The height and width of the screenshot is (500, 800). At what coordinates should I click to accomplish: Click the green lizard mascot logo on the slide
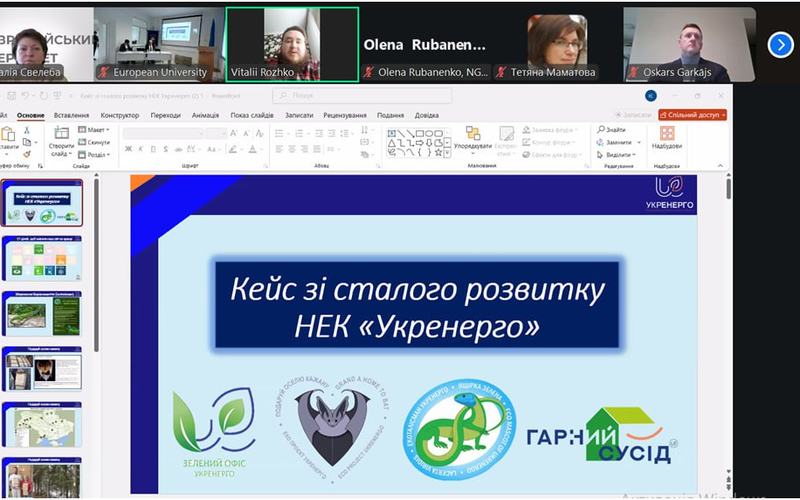(x=459, y=429)
